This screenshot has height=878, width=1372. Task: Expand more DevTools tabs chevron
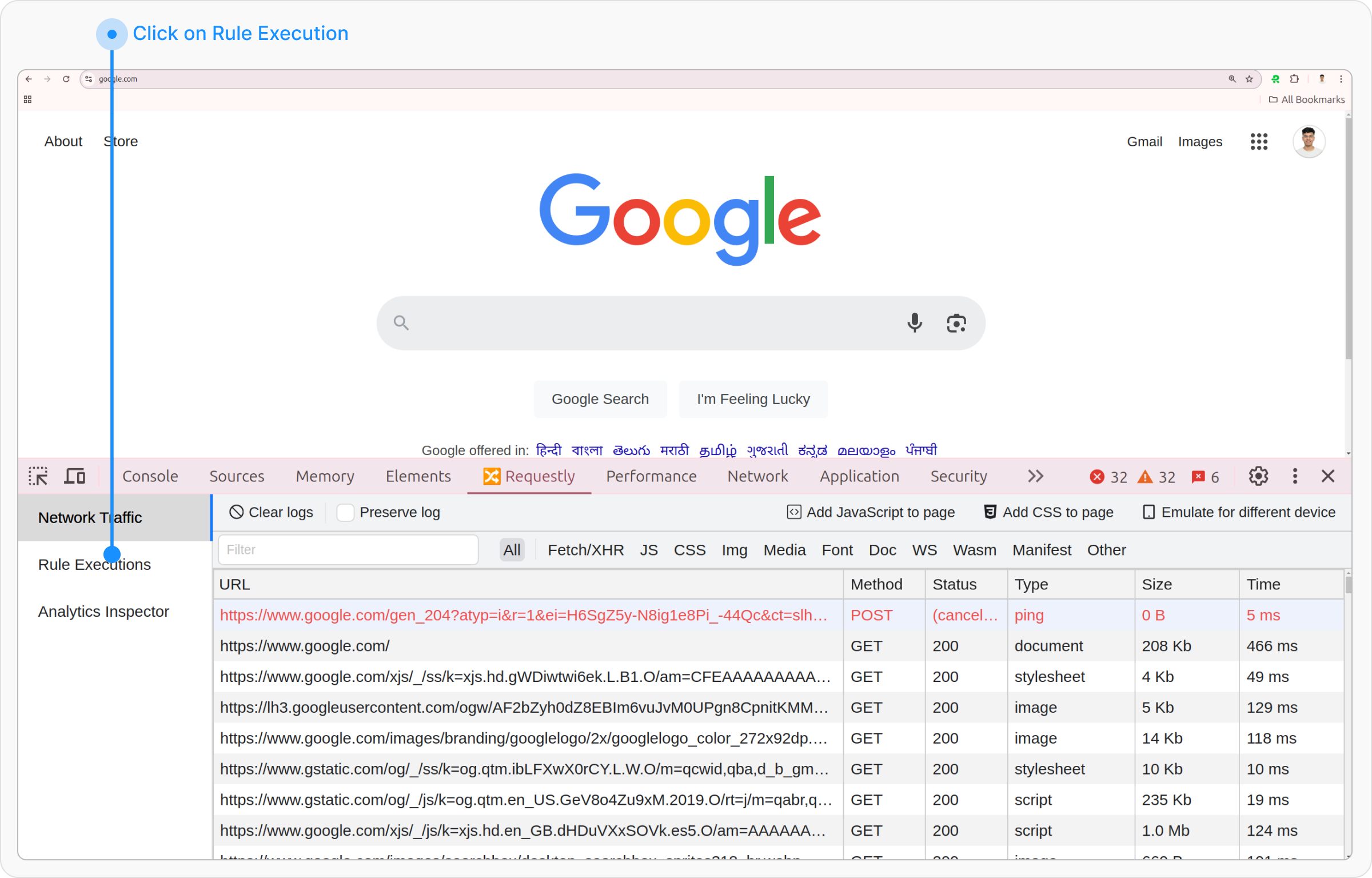(x=1035, y=476)
